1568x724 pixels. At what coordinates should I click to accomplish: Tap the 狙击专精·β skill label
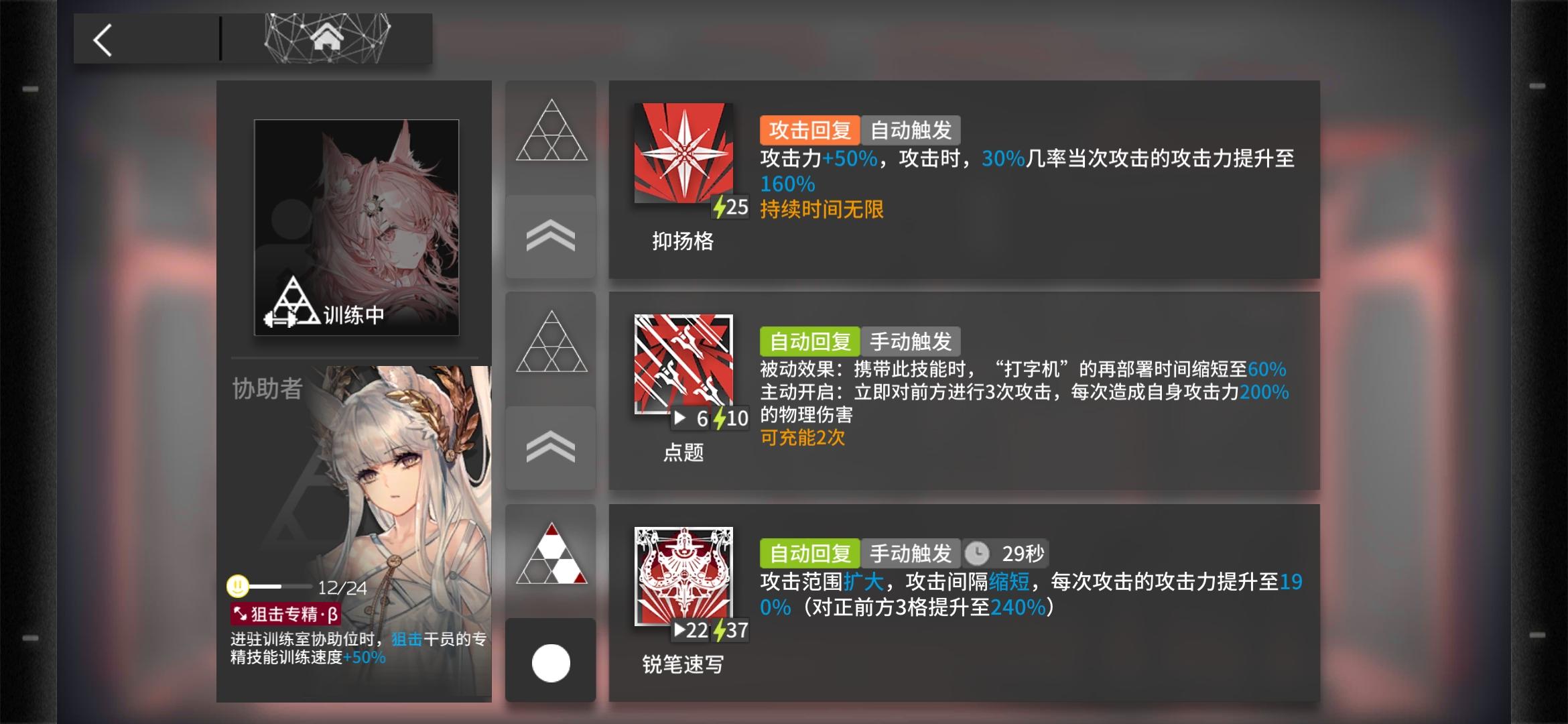[285, 614]
